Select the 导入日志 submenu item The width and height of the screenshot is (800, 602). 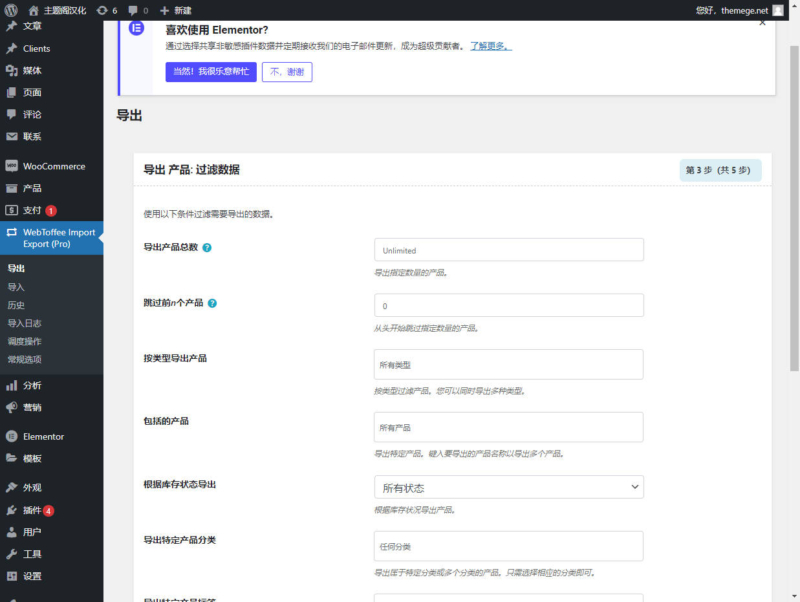(x=24, y=323)
